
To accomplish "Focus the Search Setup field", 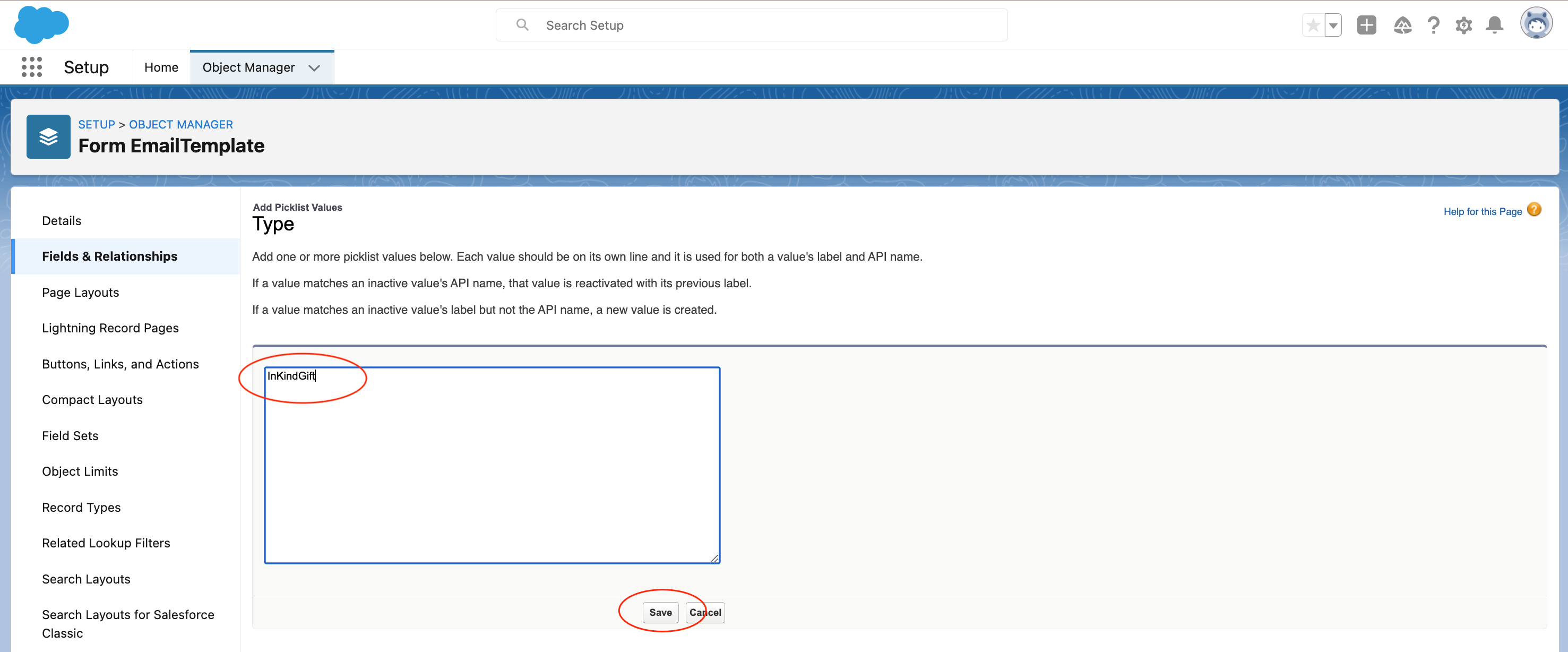I will coord(751,25).
